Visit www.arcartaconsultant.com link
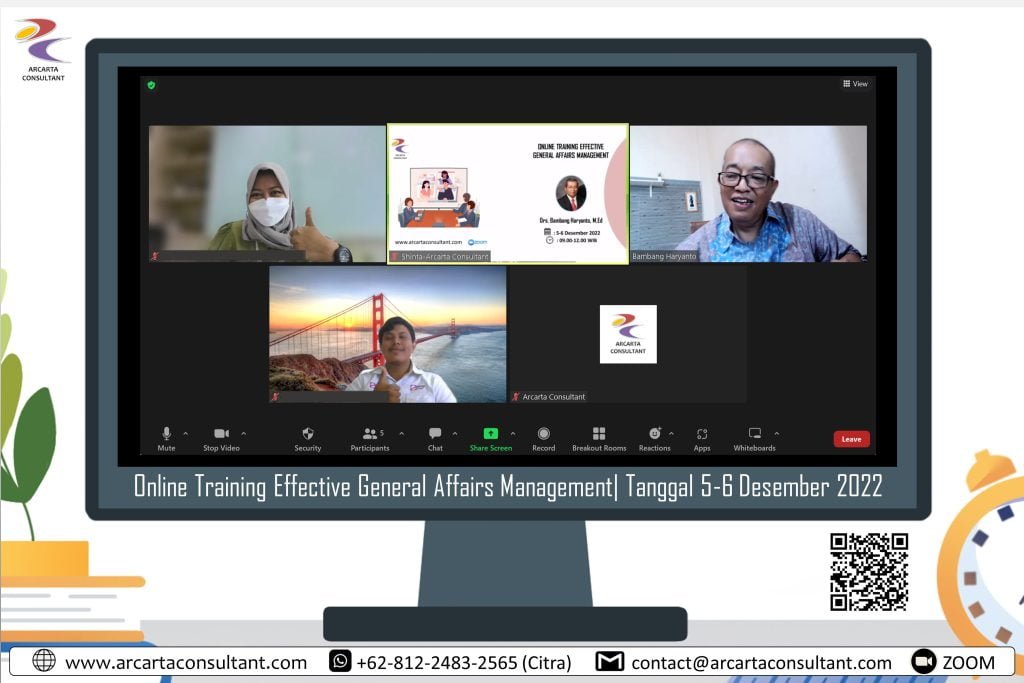This screenshot has width=1024, height=683. [x=185, y=662]
